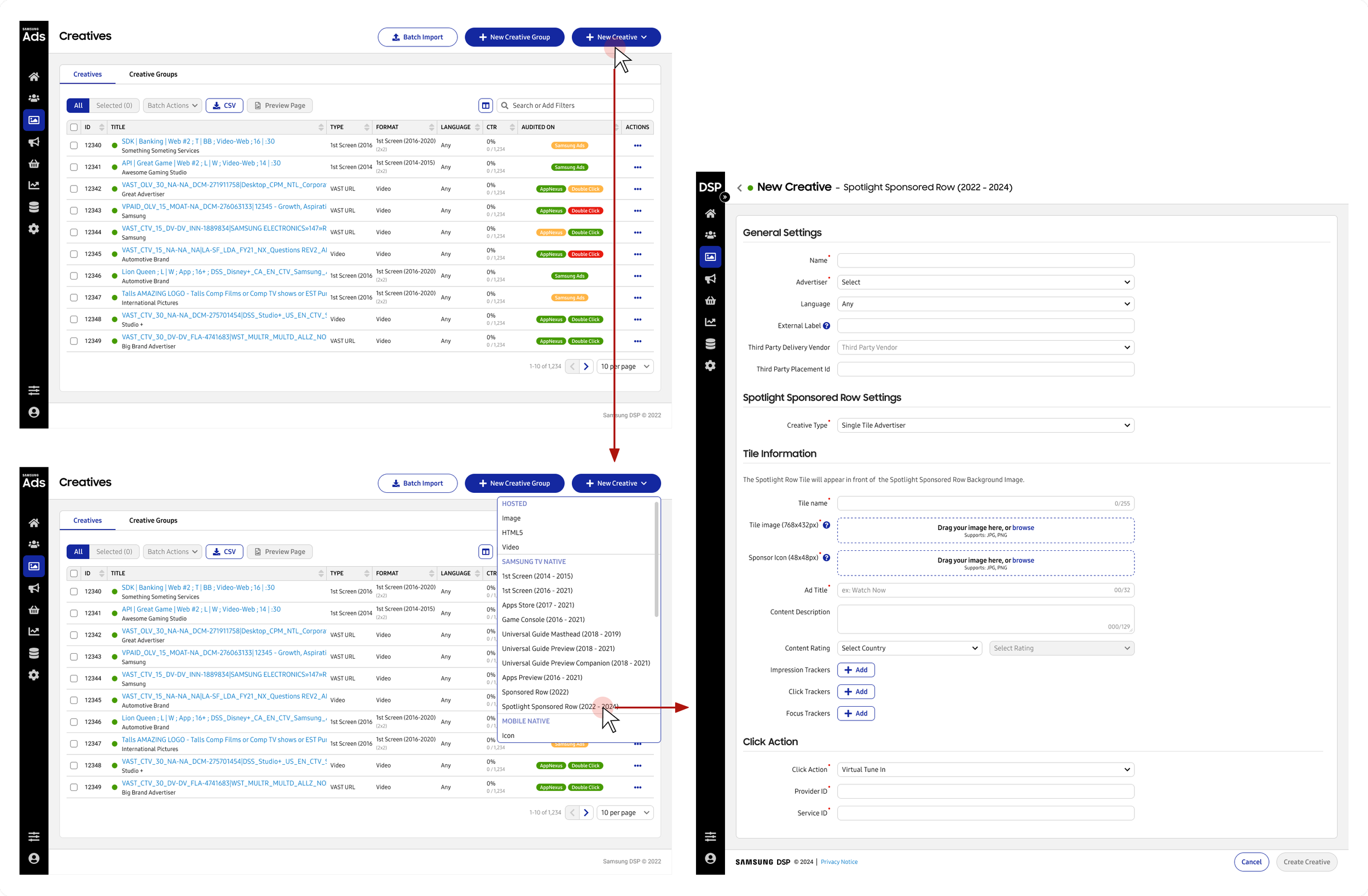
Task: Click the help icon beside External Label
Action: coord(826,326)
